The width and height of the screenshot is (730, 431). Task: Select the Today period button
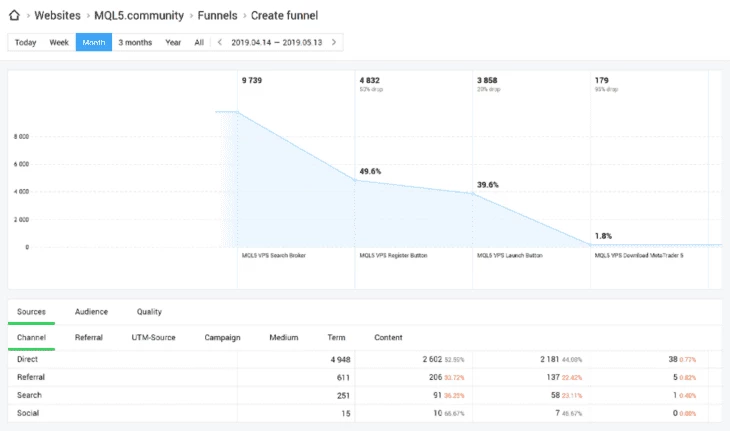[26, 42]
